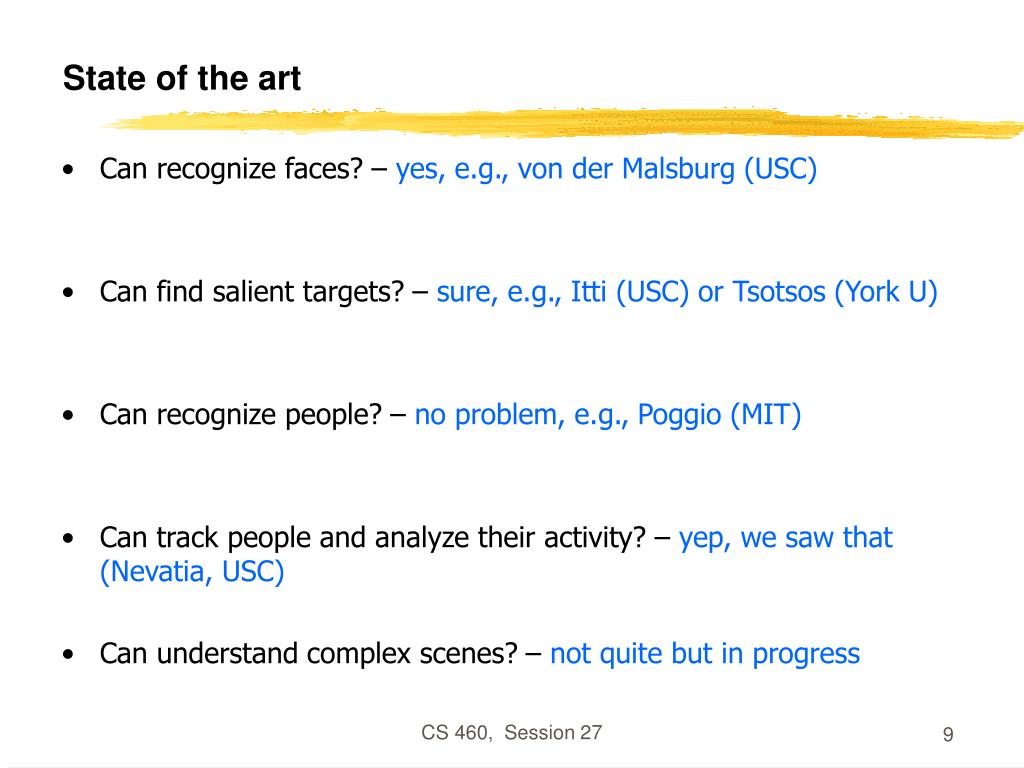
Task: Click the 'yep, we saw that' phrase
Action: [x=786, y=539]
